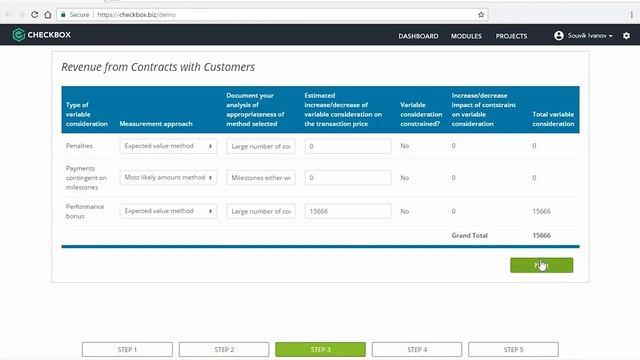The height and width of the screenshot is (360, 640).
Task: Open the settings gear icon
Action: pyautogui.click(x=627, y=36)
